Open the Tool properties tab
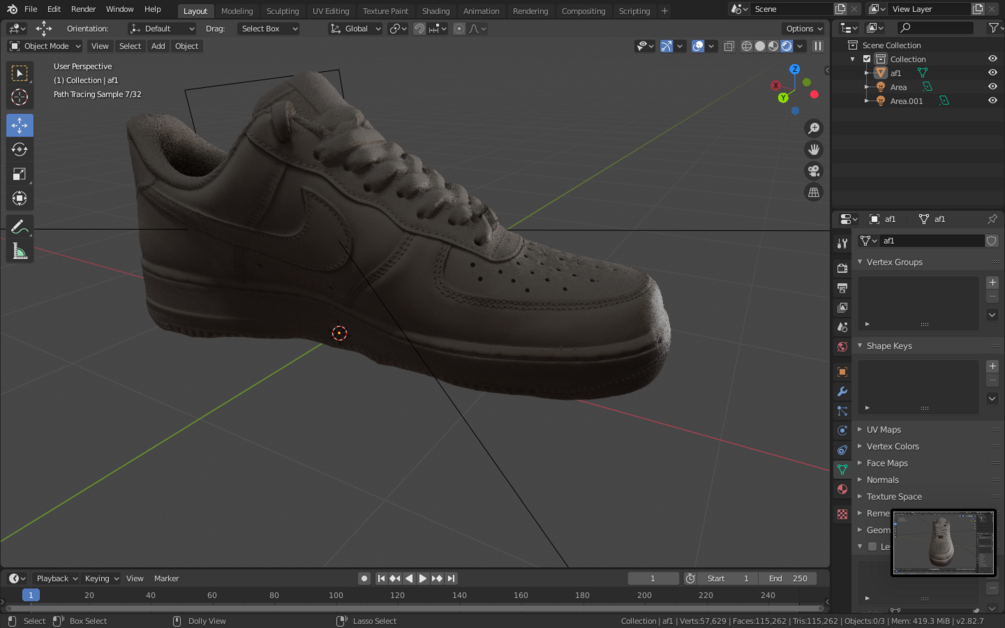1005x628 pixels. point(842,243)
